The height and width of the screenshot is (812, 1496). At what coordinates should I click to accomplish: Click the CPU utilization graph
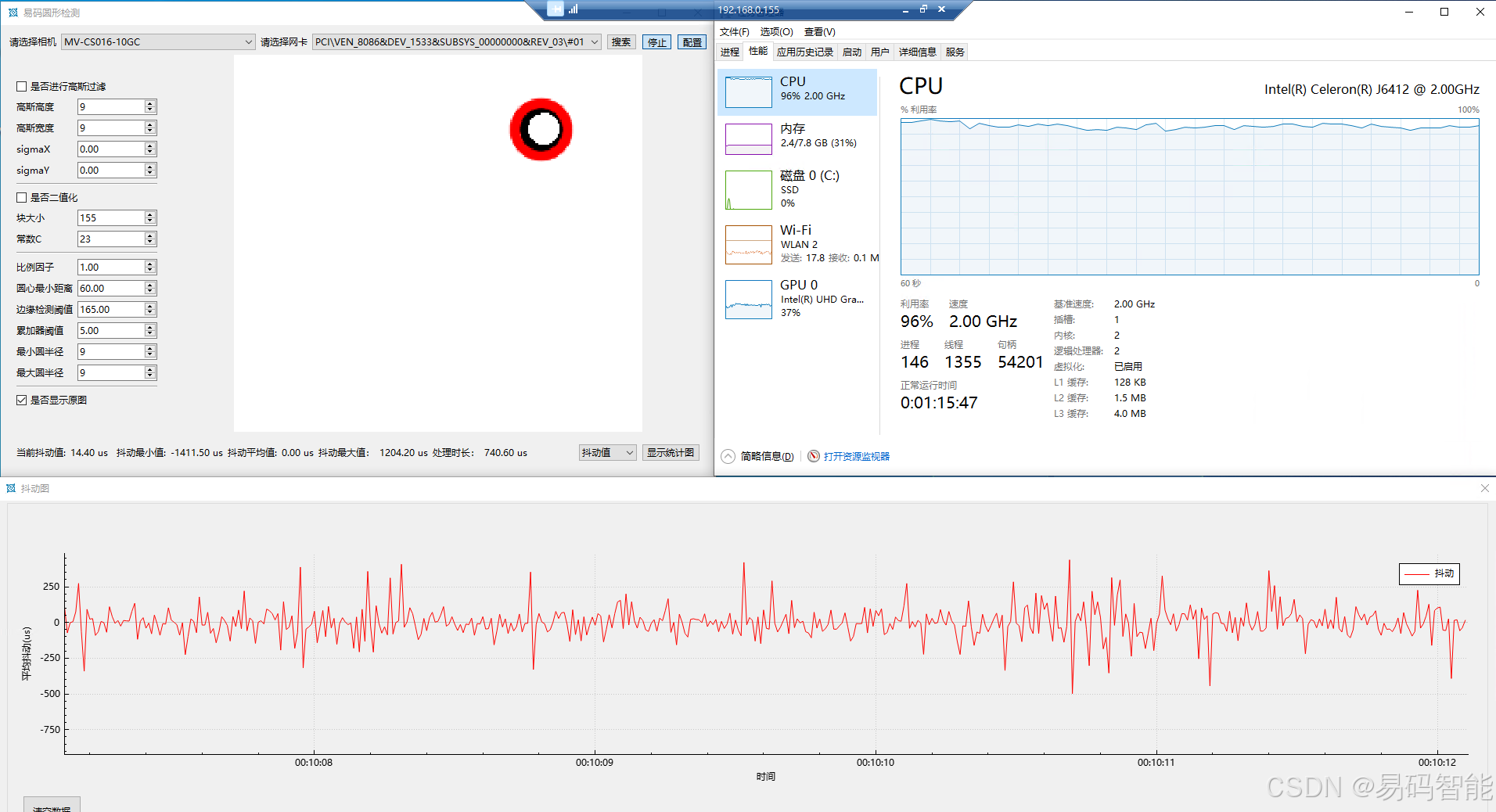pos(1189,196)
